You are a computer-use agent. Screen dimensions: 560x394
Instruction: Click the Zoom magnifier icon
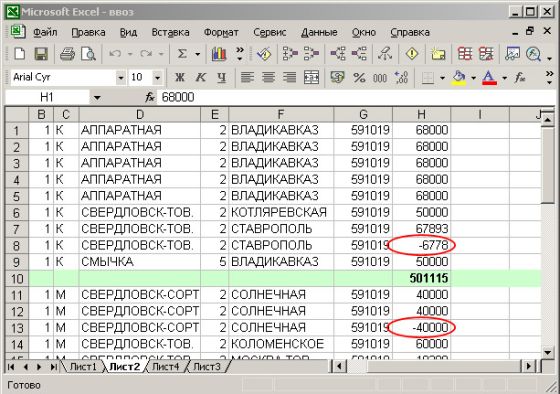[x=534, y=54]
